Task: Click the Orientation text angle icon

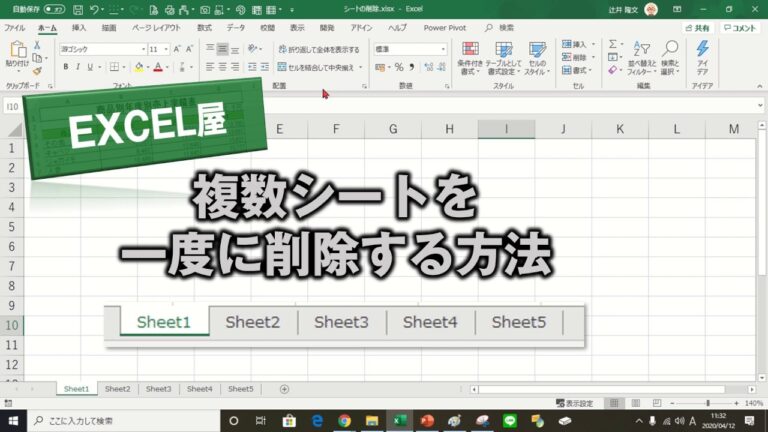Action: (252, 48)
